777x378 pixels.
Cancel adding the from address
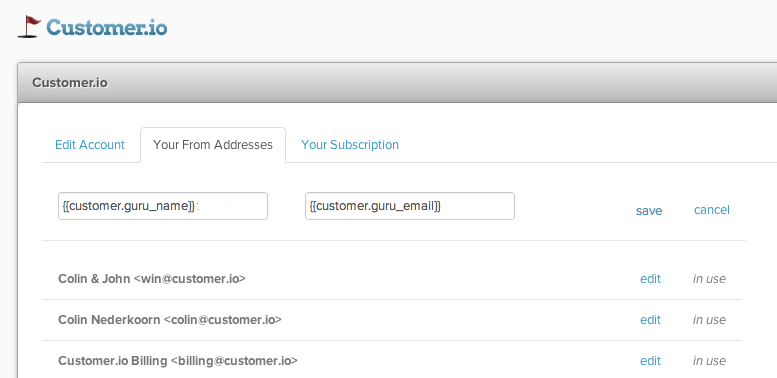712,210
